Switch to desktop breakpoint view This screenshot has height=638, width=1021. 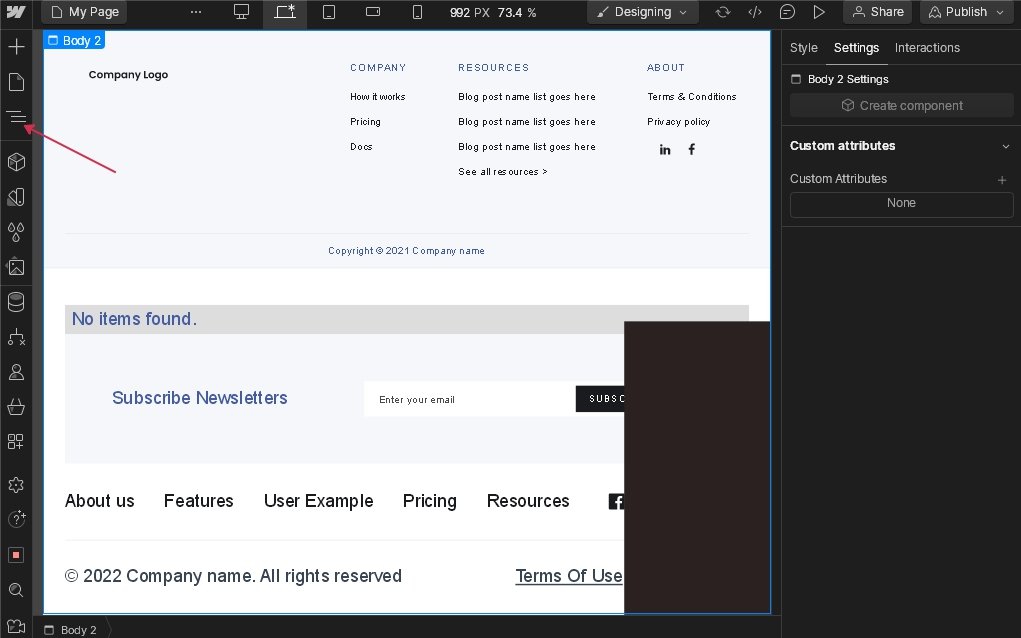tap(241, 12)
